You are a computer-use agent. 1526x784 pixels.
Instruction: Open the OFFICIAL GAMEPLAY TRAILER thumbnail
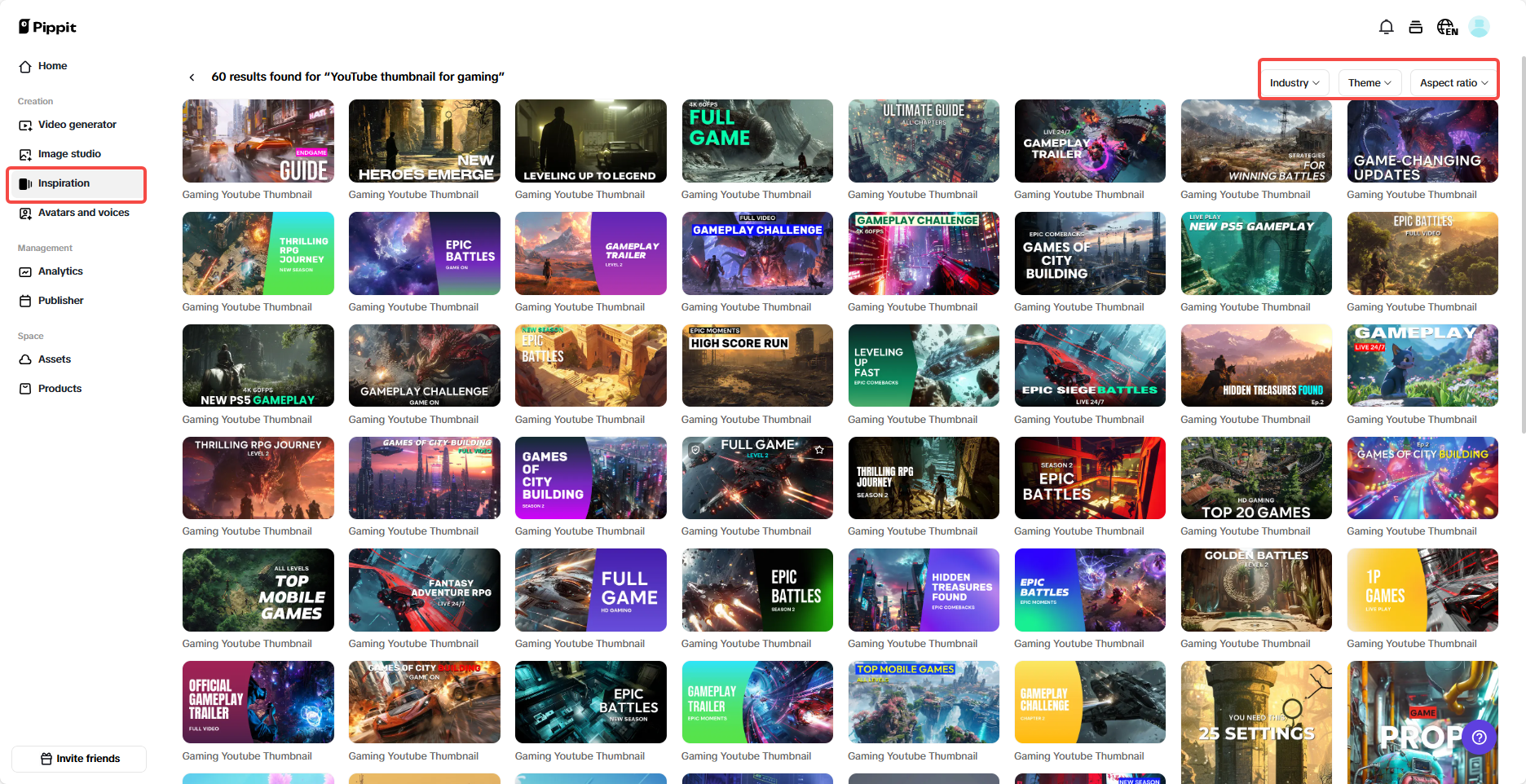pyautogui.click(x=258, y=703)
